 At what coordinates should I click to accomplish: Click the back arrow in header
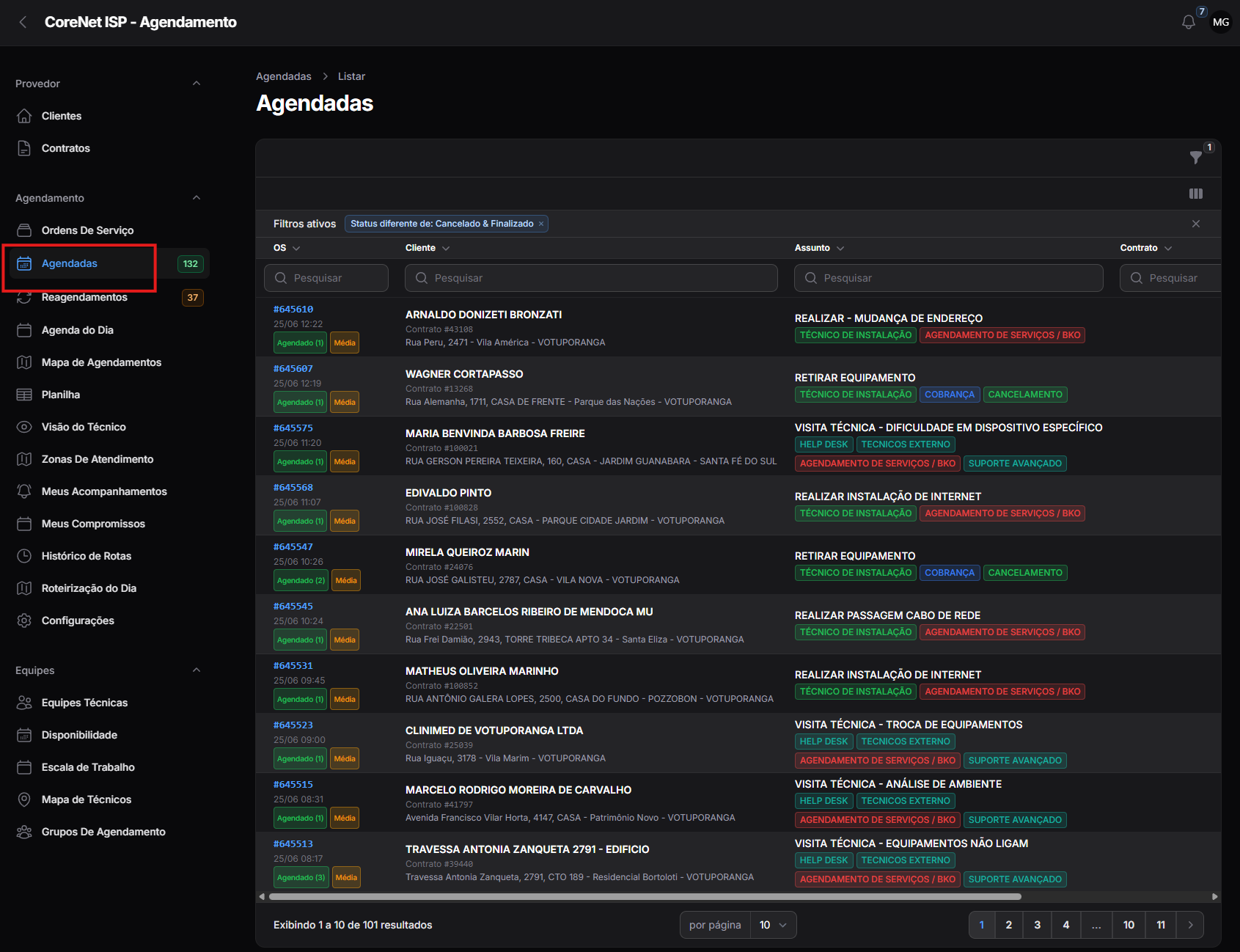[x=23, y=22]
